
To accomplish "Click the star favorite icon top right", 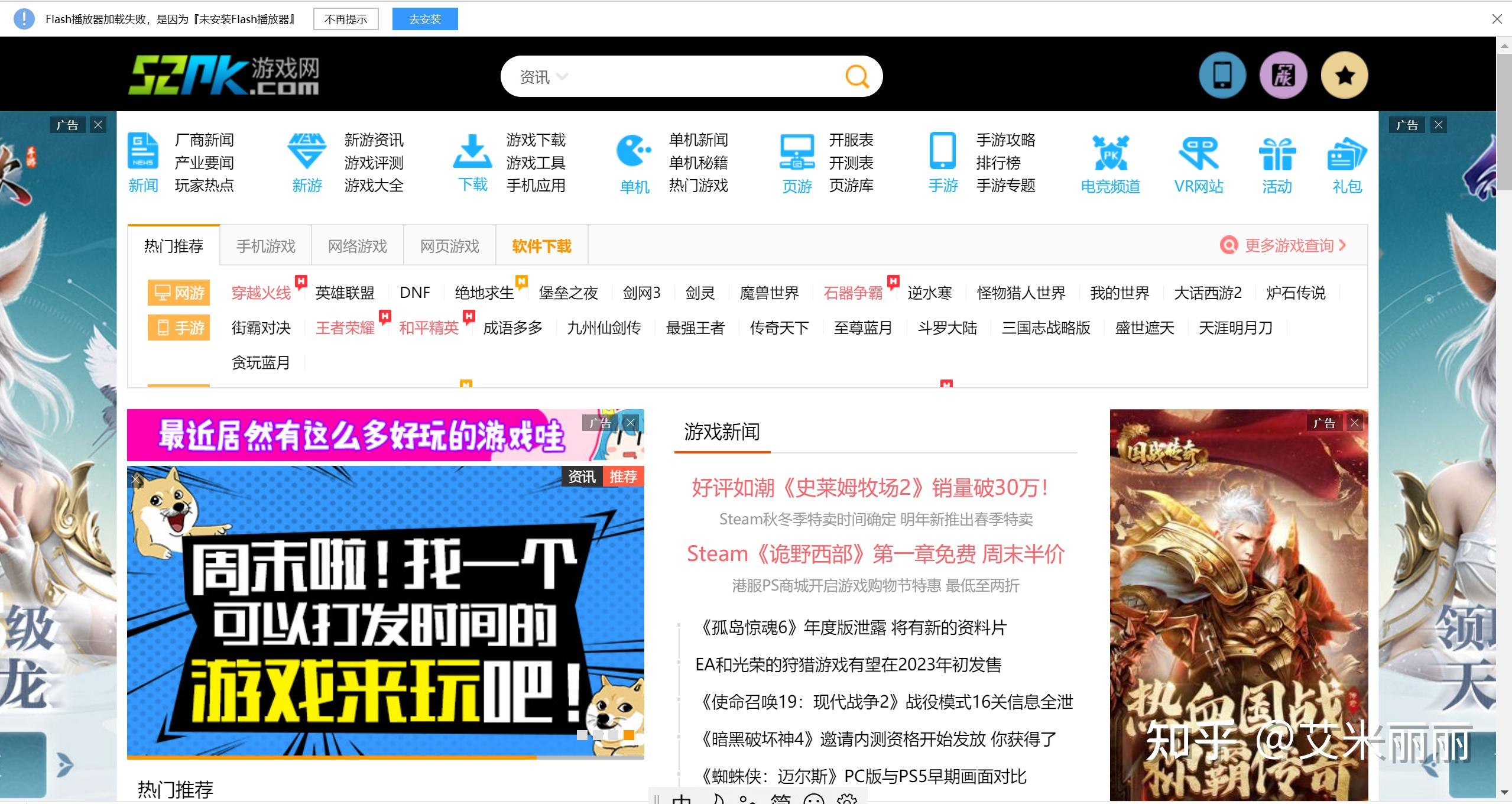I will (1344, 74).
